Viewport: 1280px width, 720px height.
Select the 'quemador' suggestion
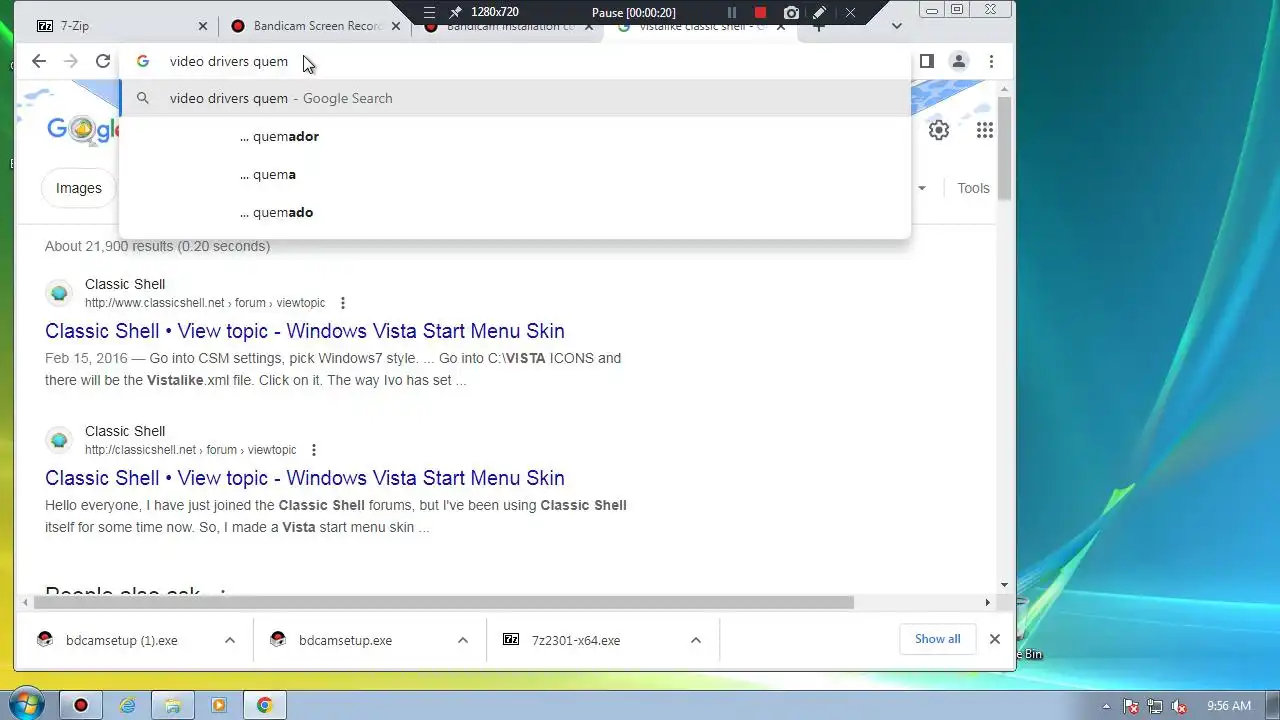[x=515, y=136]
